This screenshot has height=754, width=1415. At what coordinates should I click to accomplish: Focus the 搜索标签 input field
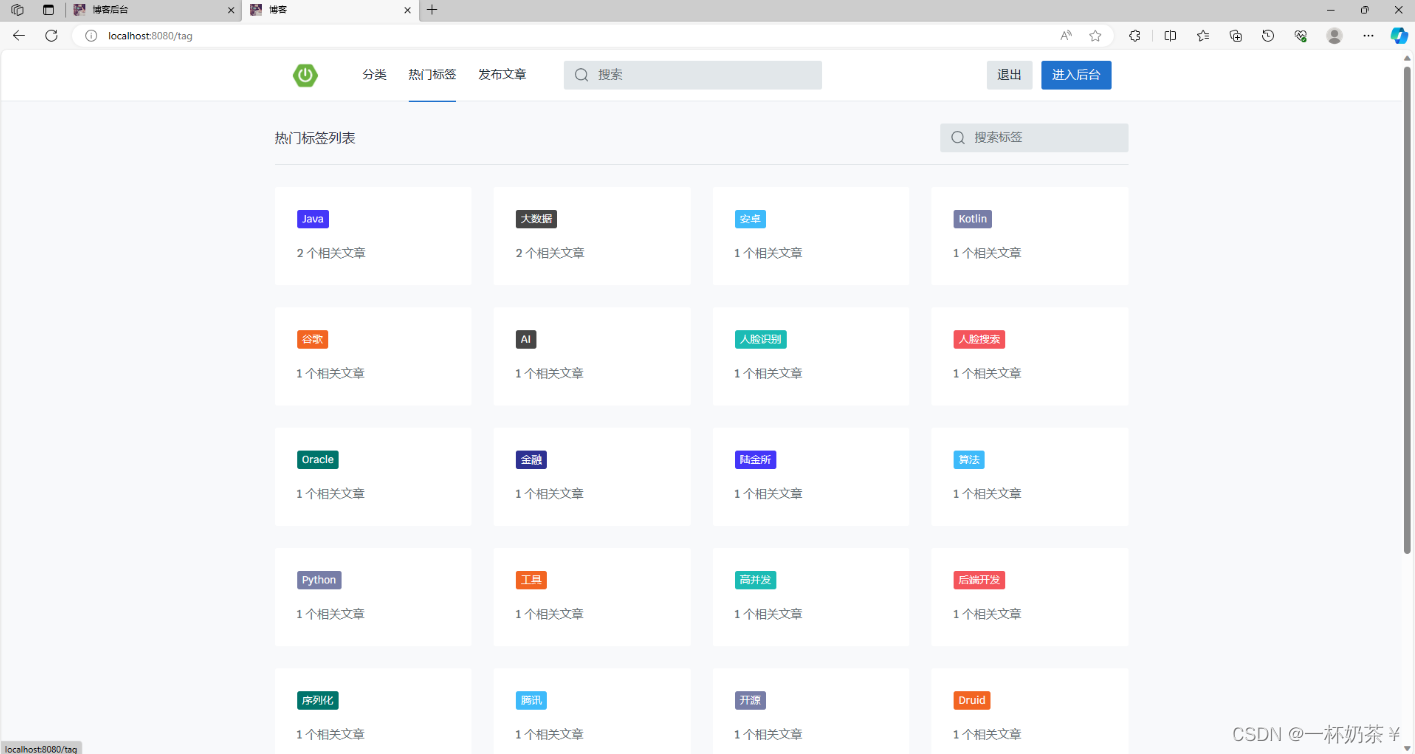click(x=1034, y=137)
